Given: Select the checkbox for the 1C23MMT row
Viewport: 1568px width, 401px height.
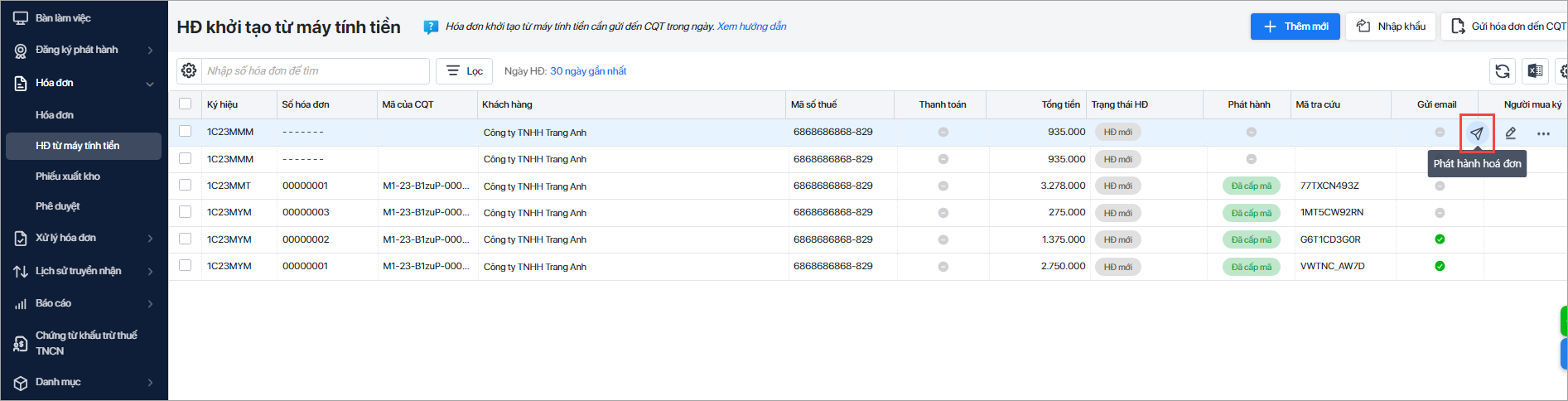Looking at the screenshot, I should click(185, 186).
